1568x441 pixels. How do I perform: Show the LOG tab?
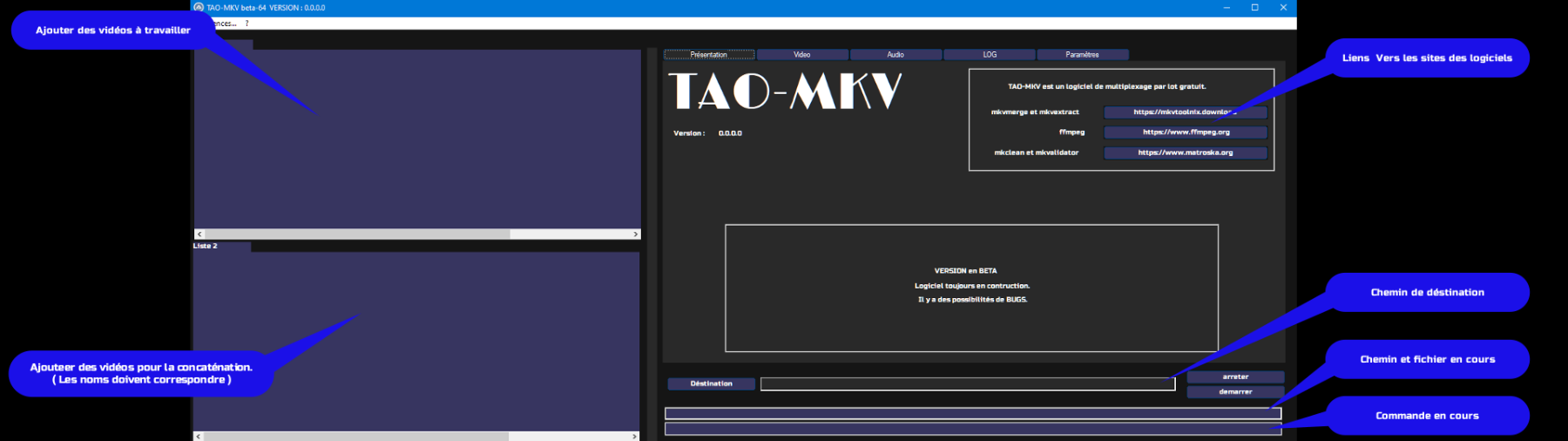(990, 55)
